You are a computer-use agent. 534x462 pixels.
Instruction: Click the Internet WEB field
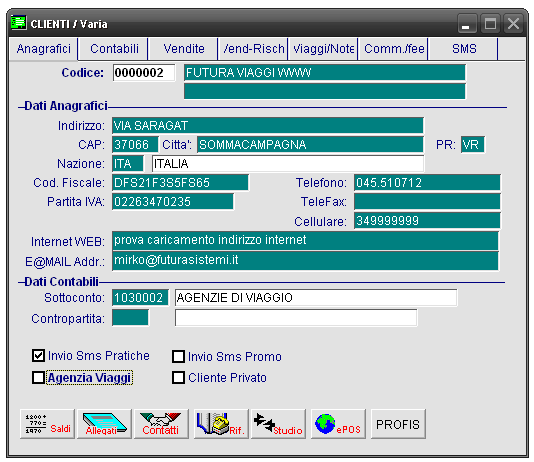305,241
